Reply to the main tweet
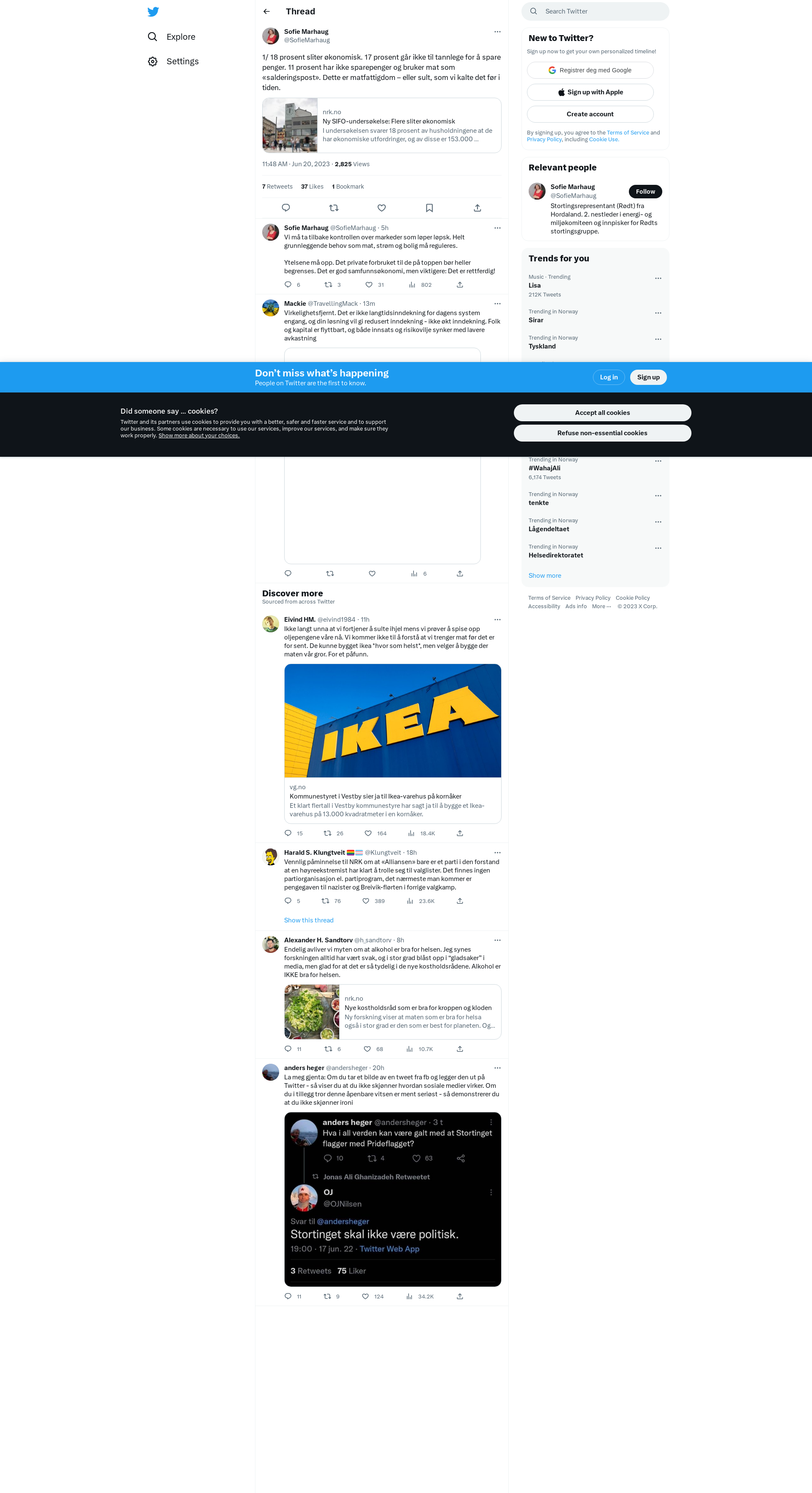 pyautogui.click(x=286, y=208)
